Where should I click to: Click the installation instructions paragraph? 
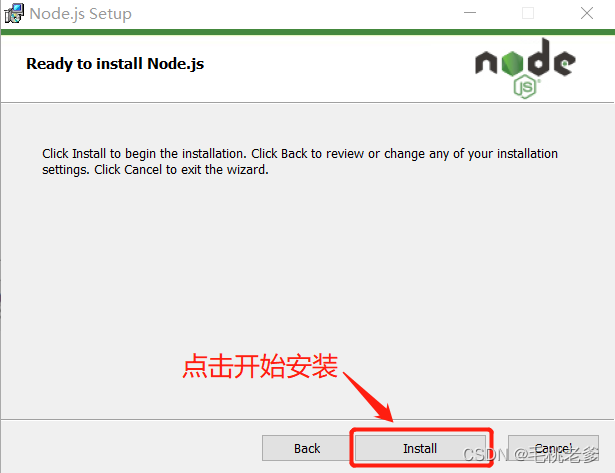[300, 161]
